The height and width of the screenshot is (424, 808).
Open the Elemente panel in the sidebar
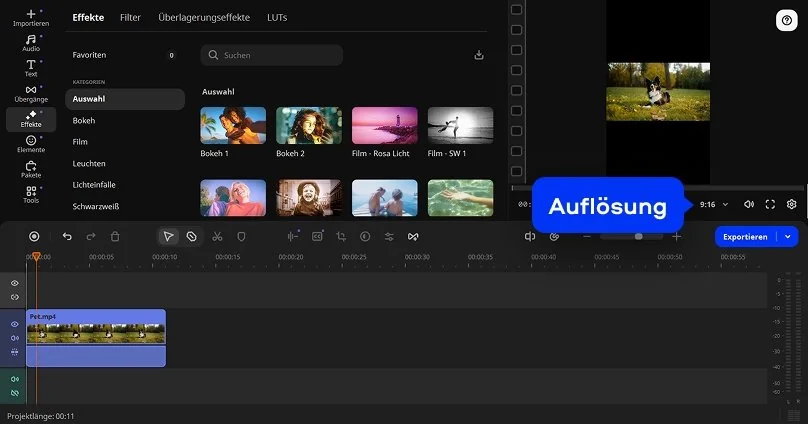click(30, 144)
